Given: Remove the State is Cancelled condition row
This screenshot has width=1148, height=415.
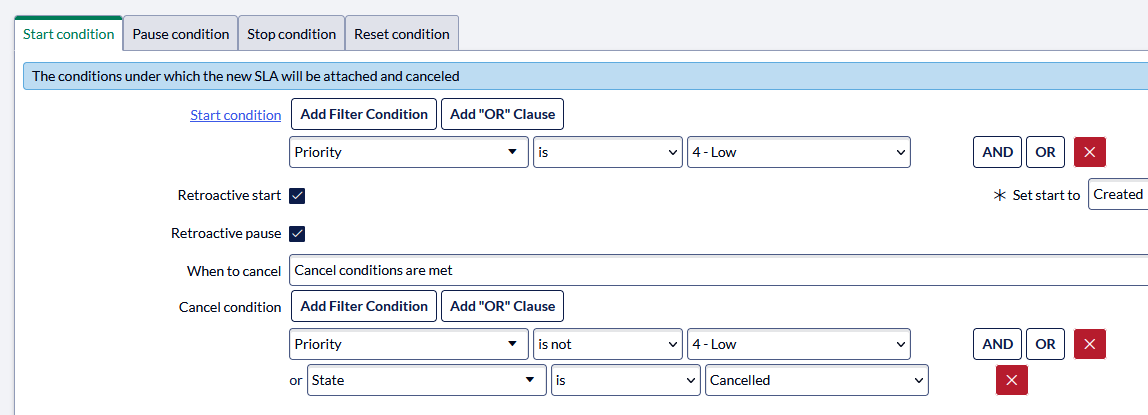Looking at the screenshot, I should (1012, 380).
